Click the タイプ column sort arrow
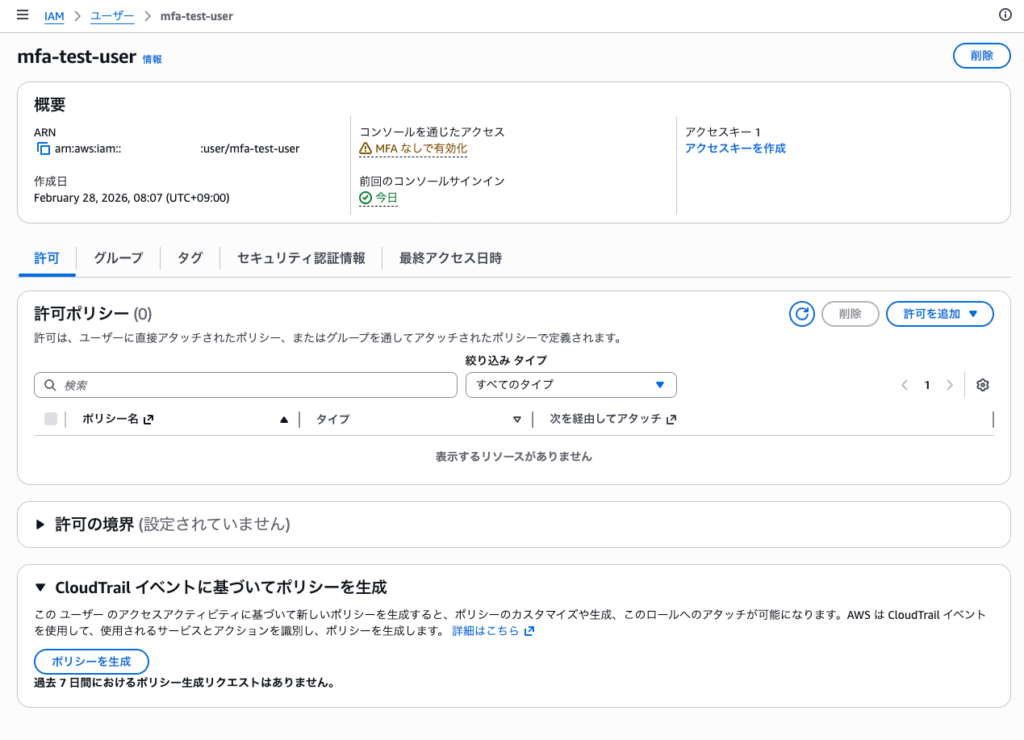1024x740 pixels. [517, 420]
